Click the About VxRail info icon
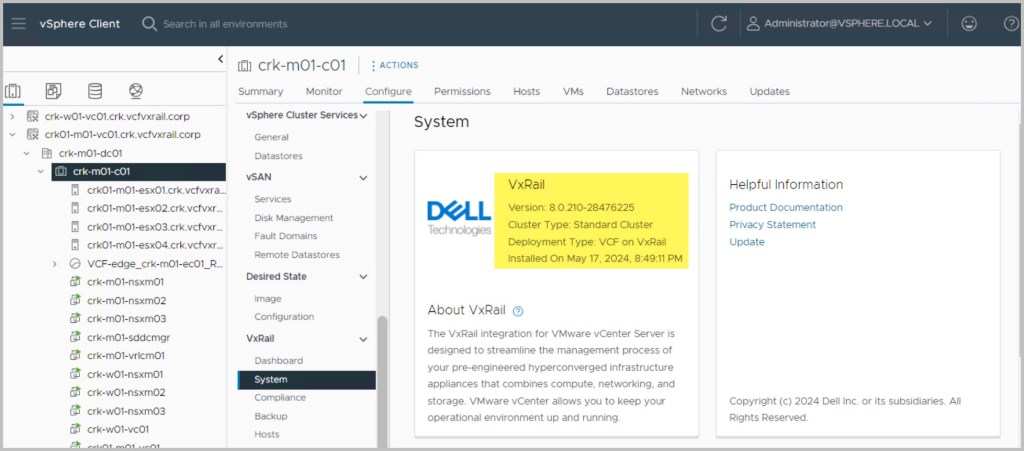This screenshot has width=1024, height=451. [518, 311]
